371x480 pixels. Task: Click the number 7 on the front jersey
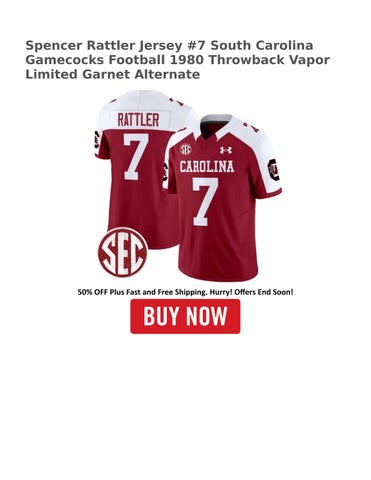(205, 201)
